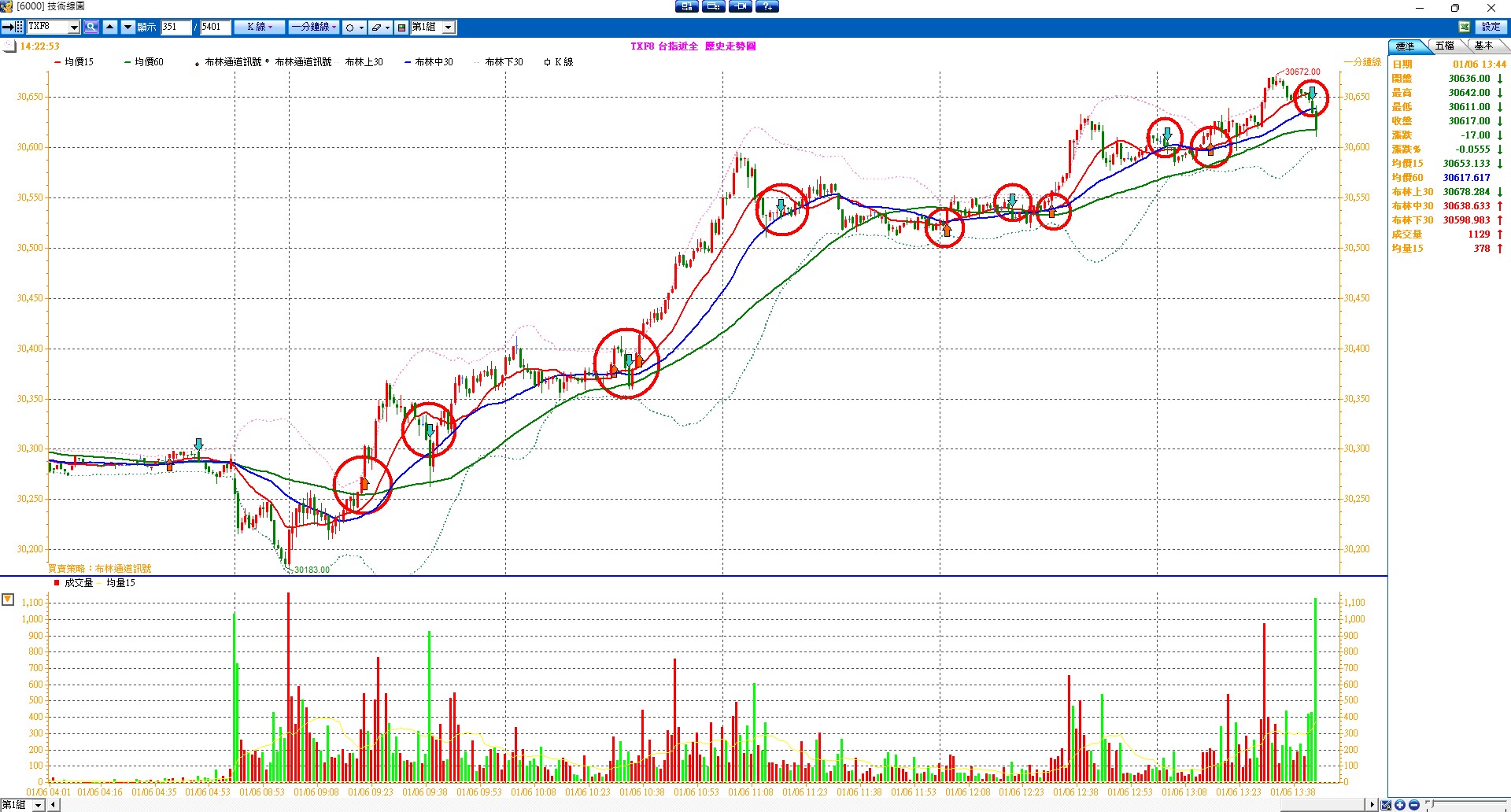Toggle the volume panel triangle marker
Viewport: 1511px width, 812px height.
8,600
